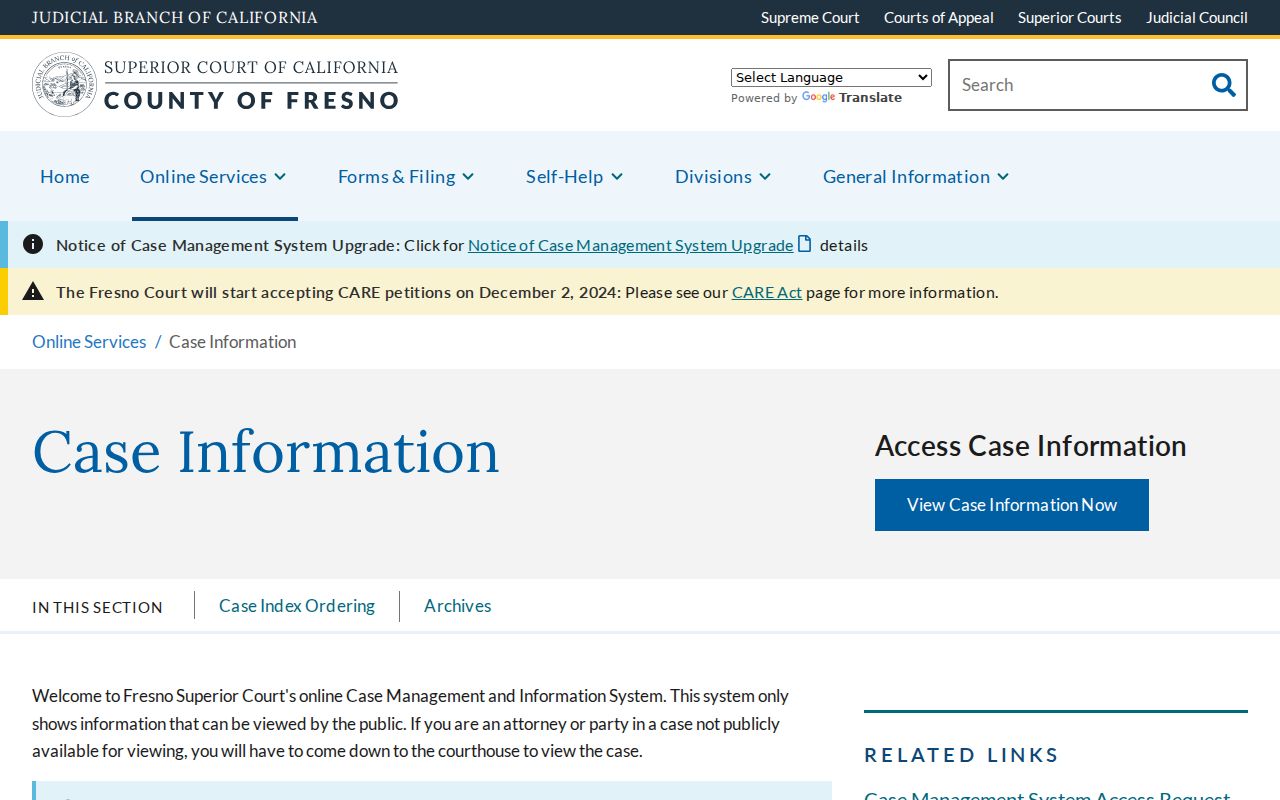The image size is (1280, 800).
Task: Open the Judicial Council link
Action: pyautogui.click(x=1197, y=17)
